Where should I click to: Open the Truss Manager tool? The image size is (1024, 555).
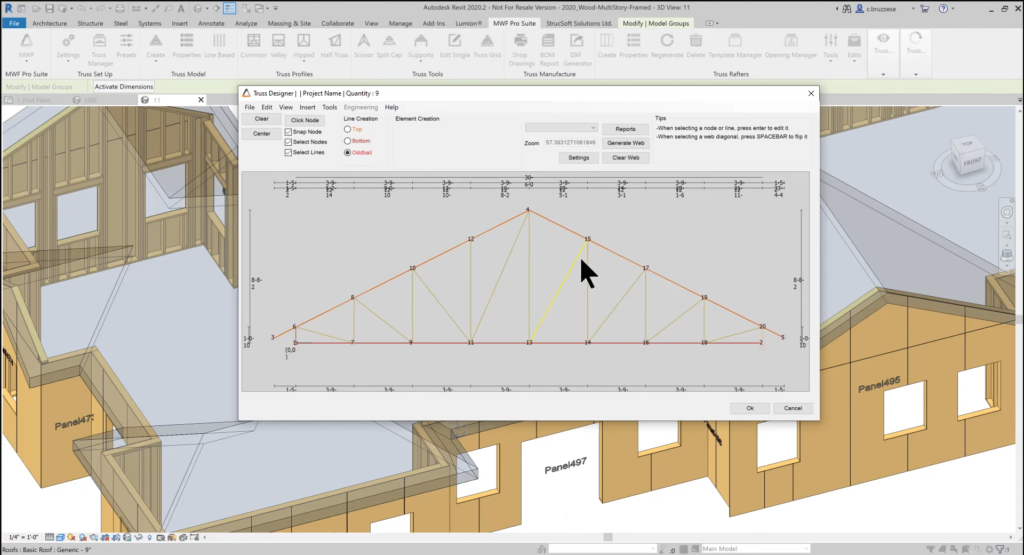coord(99,49)
